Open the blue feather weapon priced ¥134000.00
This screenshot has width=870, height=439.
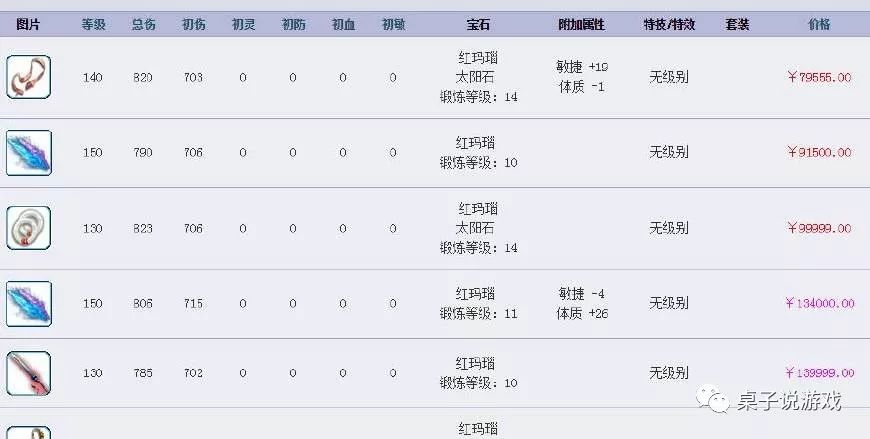click(x=28, y=303)
